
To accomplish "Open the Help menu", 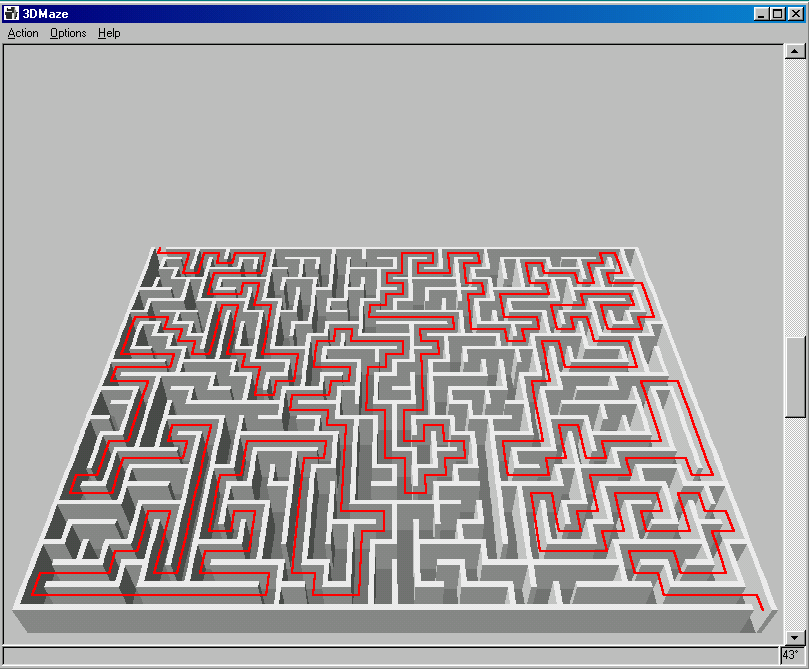I will (109, 33).
